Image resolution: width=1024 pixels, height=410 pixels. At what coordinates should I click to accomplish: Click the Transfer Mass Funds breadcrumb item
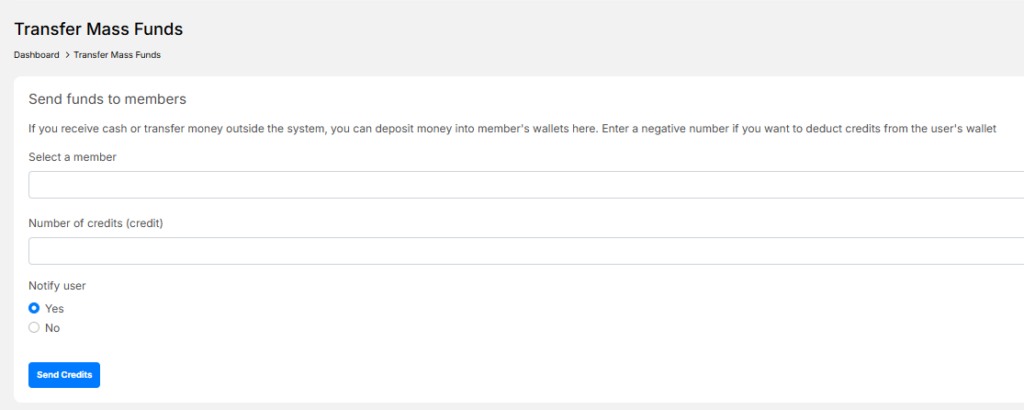(x=117, y=55)
